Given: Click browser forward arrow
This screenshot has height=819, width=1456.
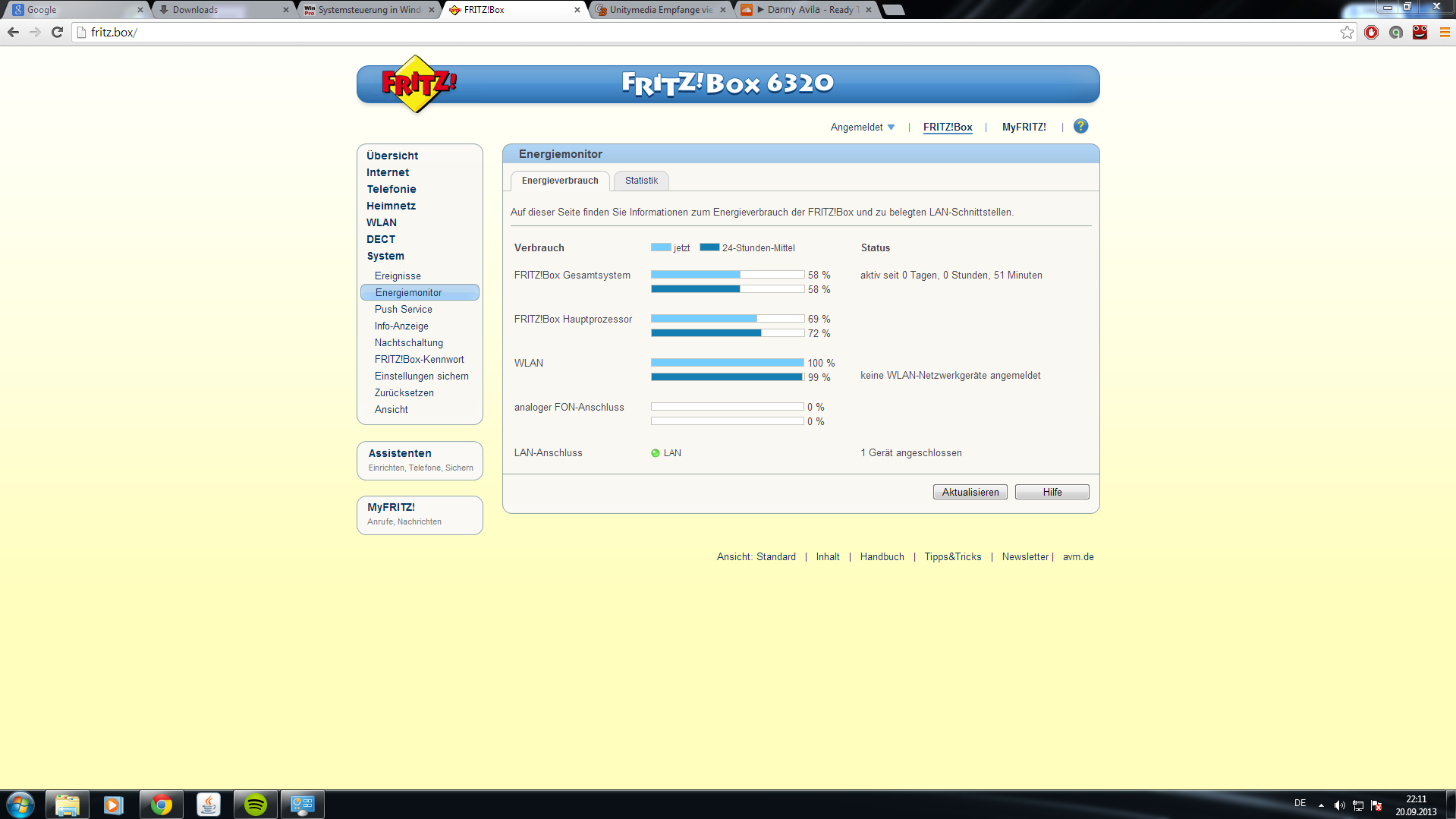Looking at the screenshot, I should 35,32.
